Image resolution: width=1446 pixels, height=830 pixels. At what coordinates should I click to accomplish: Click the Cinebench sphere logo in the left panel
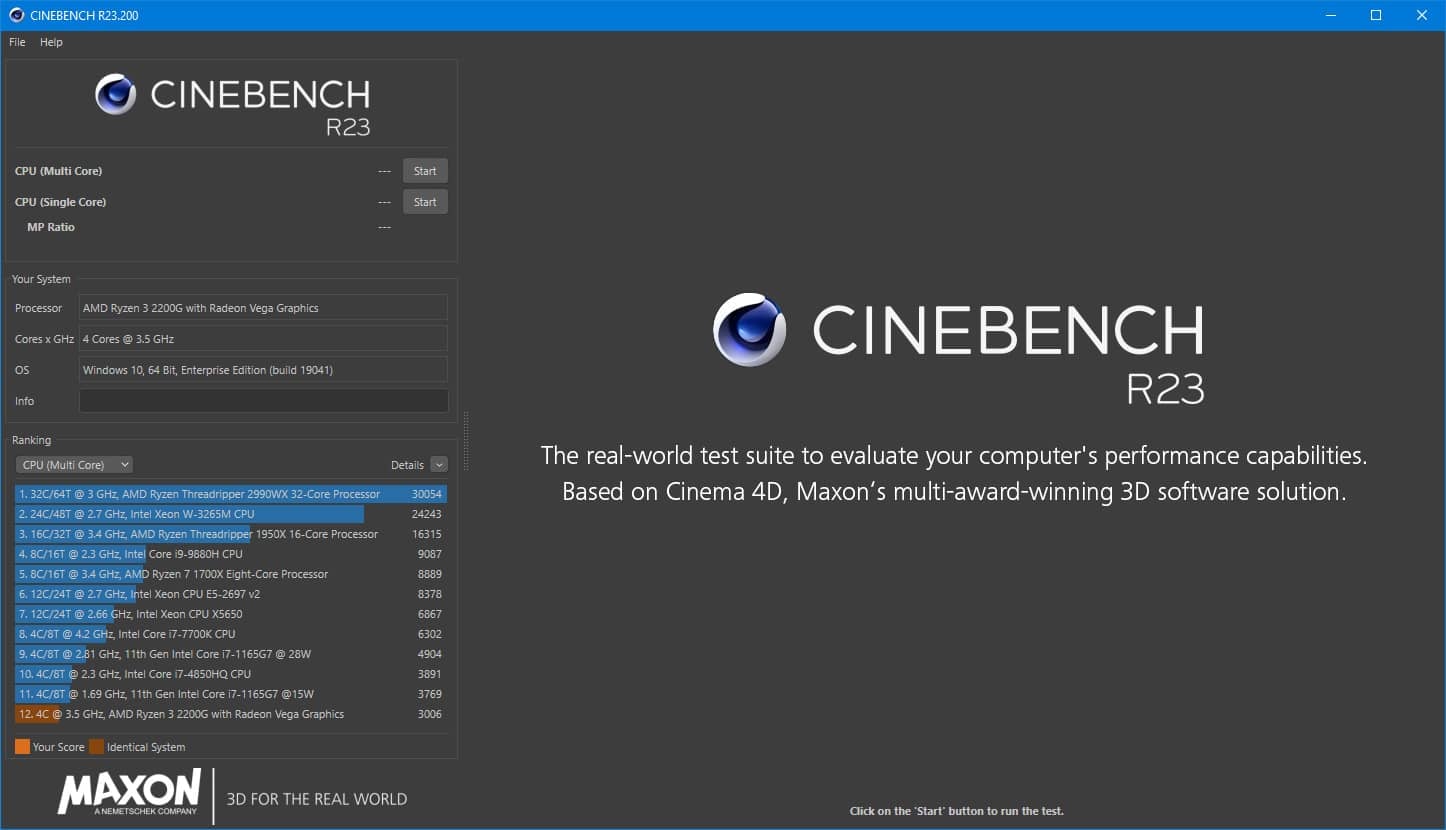click(116, 94)
